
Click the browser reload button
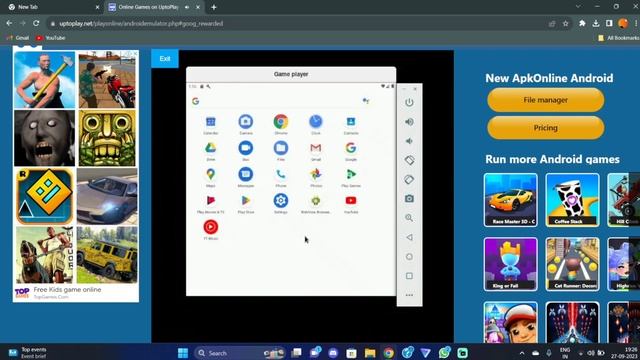[36, 23]
